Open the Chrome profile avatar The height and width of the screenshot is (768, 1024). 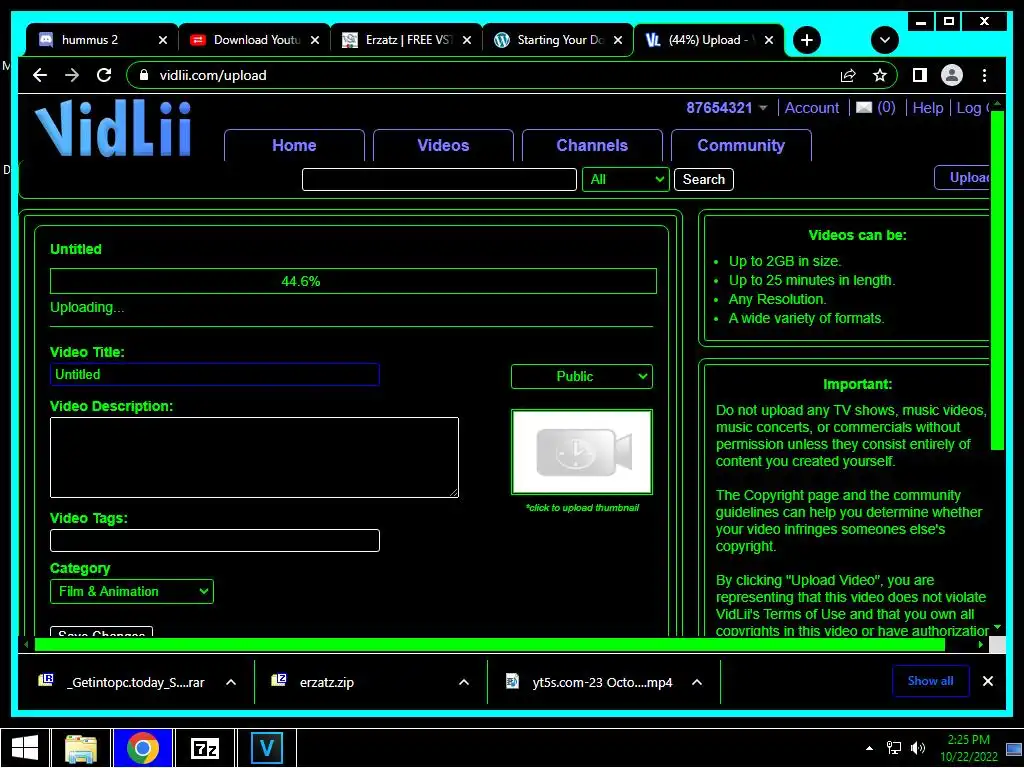tap(952, 75)
